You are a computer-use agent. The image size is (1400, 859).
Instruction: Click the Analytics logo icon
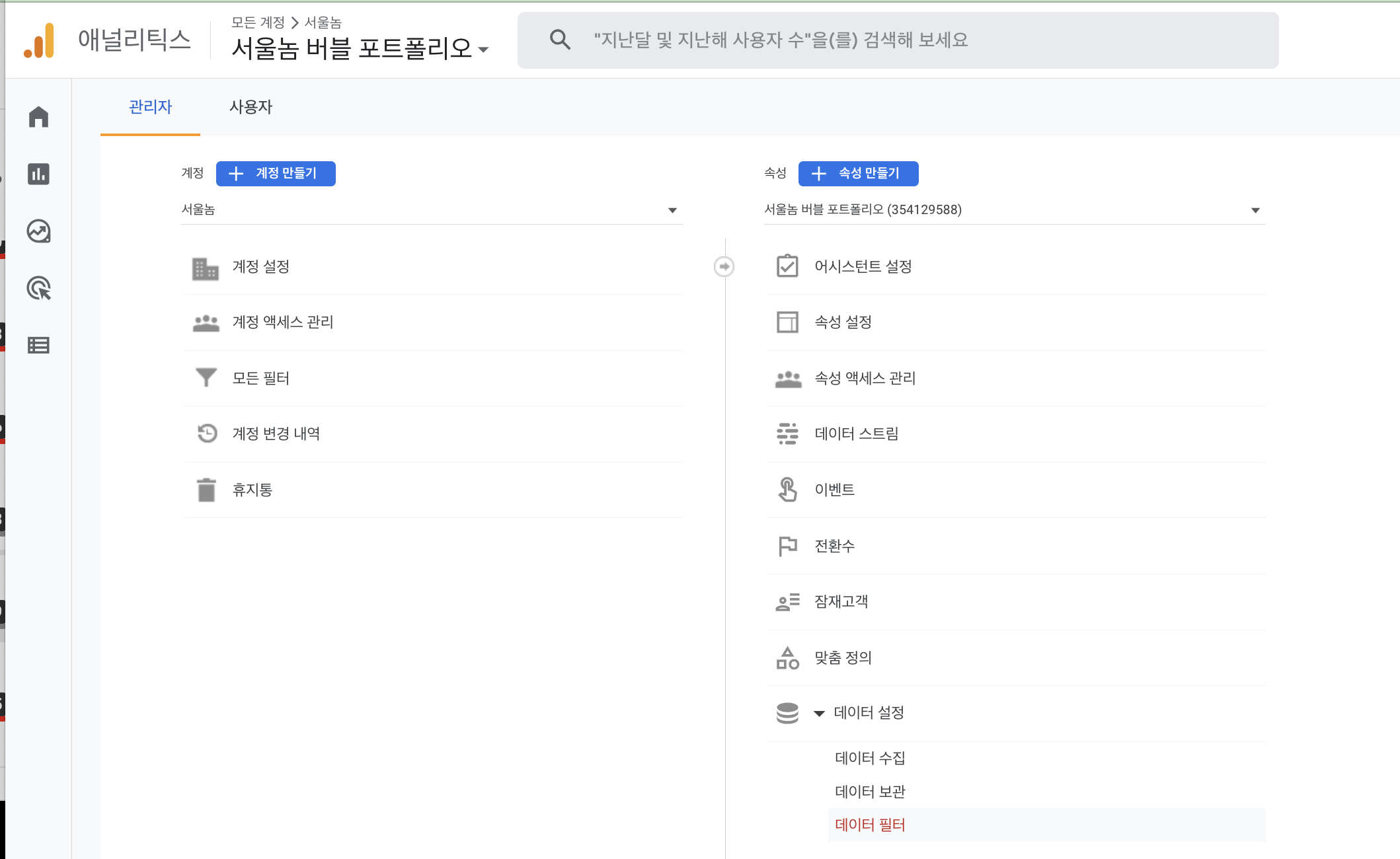(39, 40)
